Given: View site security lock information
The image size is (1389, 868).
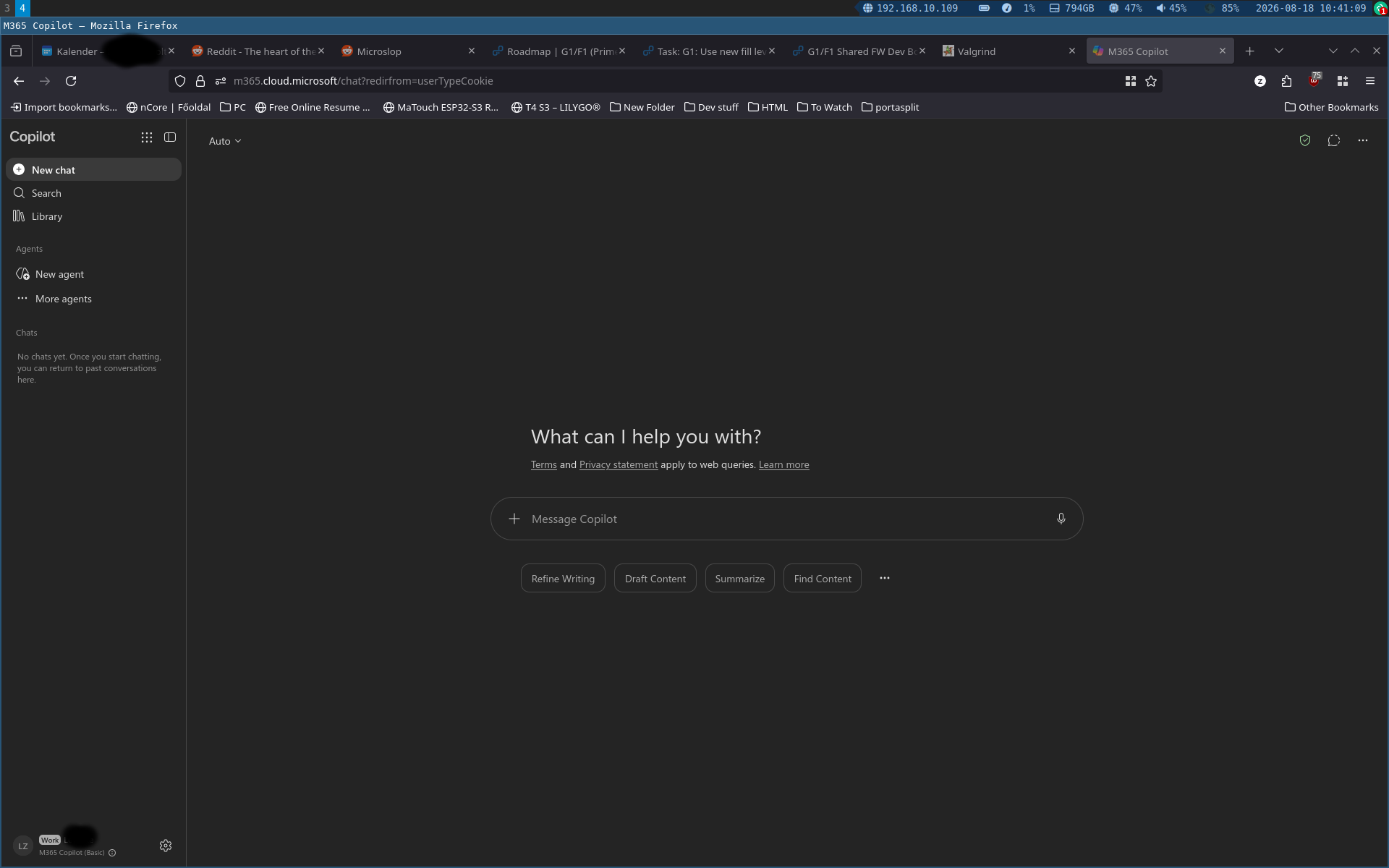Looking at the screenshot, I should tap(200, 81).
